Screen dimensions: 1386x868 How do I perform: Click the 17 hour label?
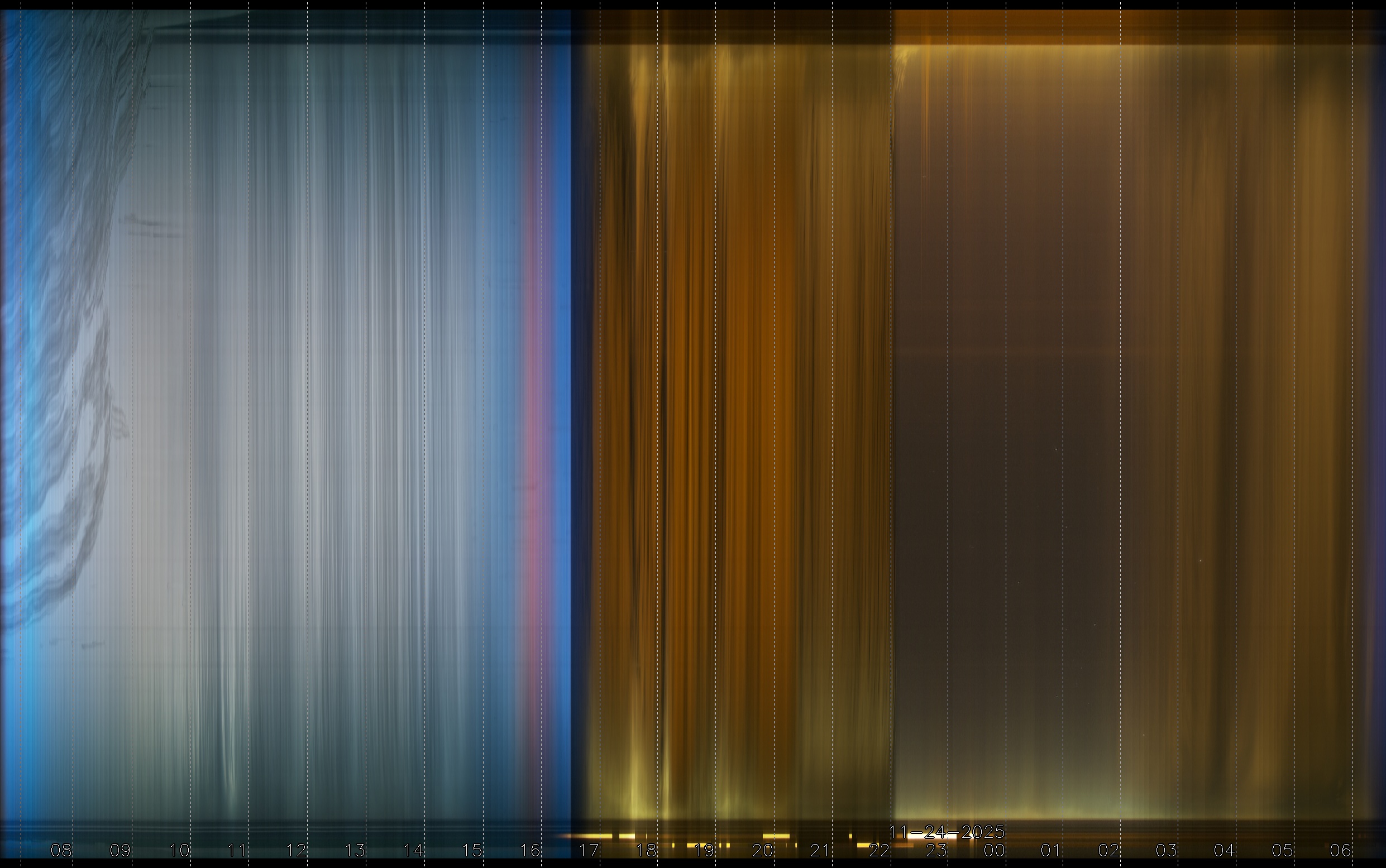(589, 850)
